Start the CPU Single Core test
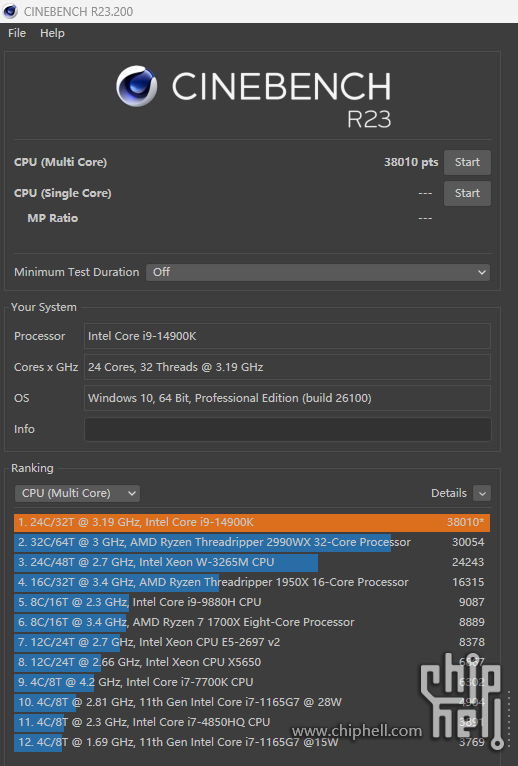This screenshot has height=766, width=518. [x=467, y=193]
